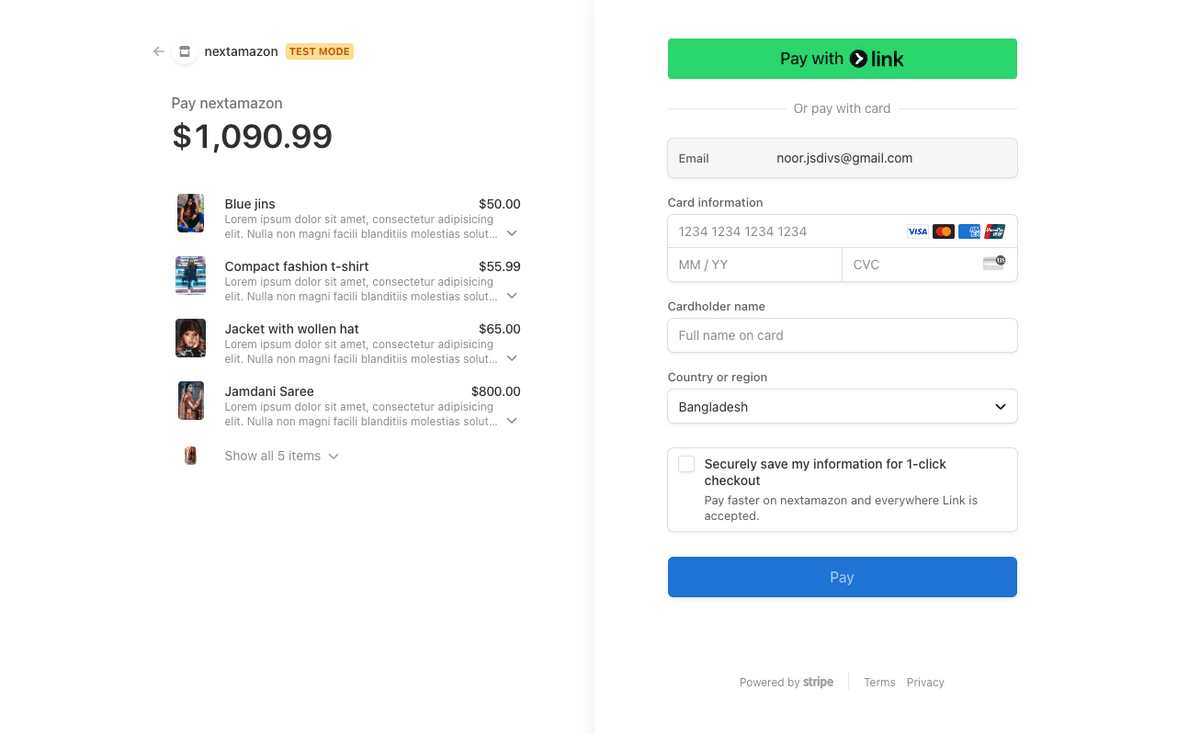Check the save information for 1-click checkbox

686,464
